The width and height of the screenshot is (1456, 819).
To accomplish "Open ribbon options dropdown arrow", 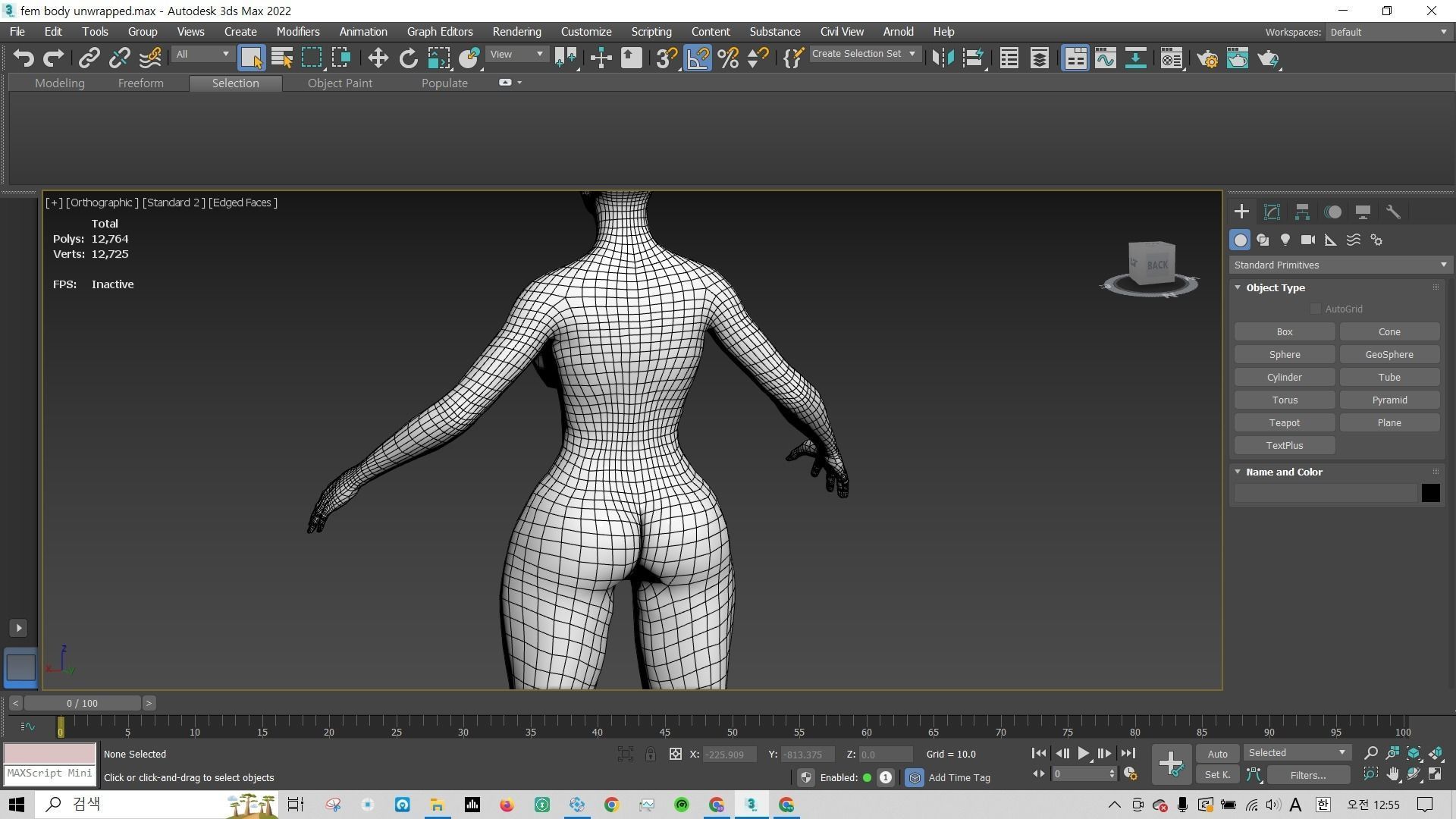I will 519,83.
